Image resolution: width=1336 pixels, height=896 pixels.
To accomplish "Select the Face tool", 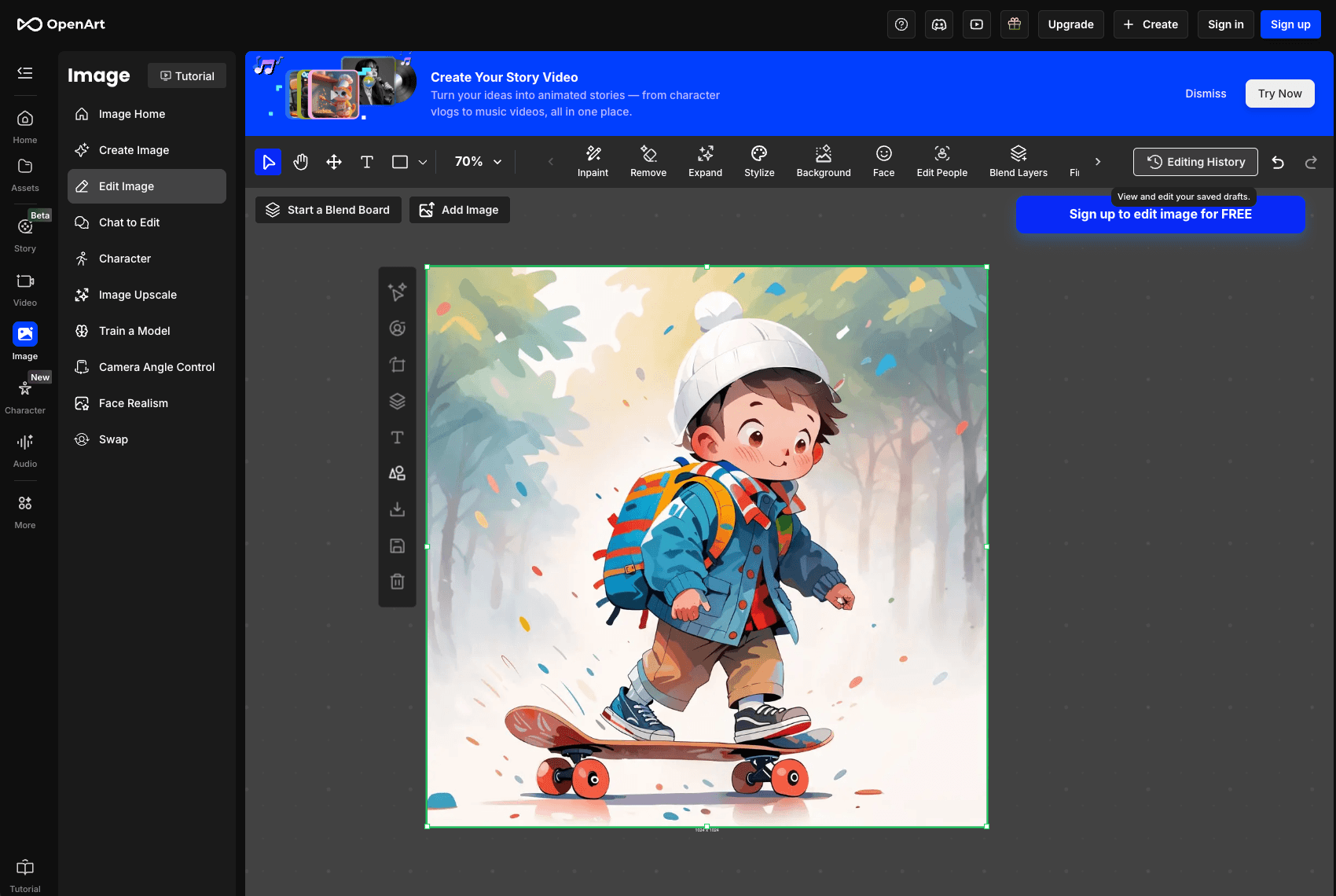I will 883,161.
